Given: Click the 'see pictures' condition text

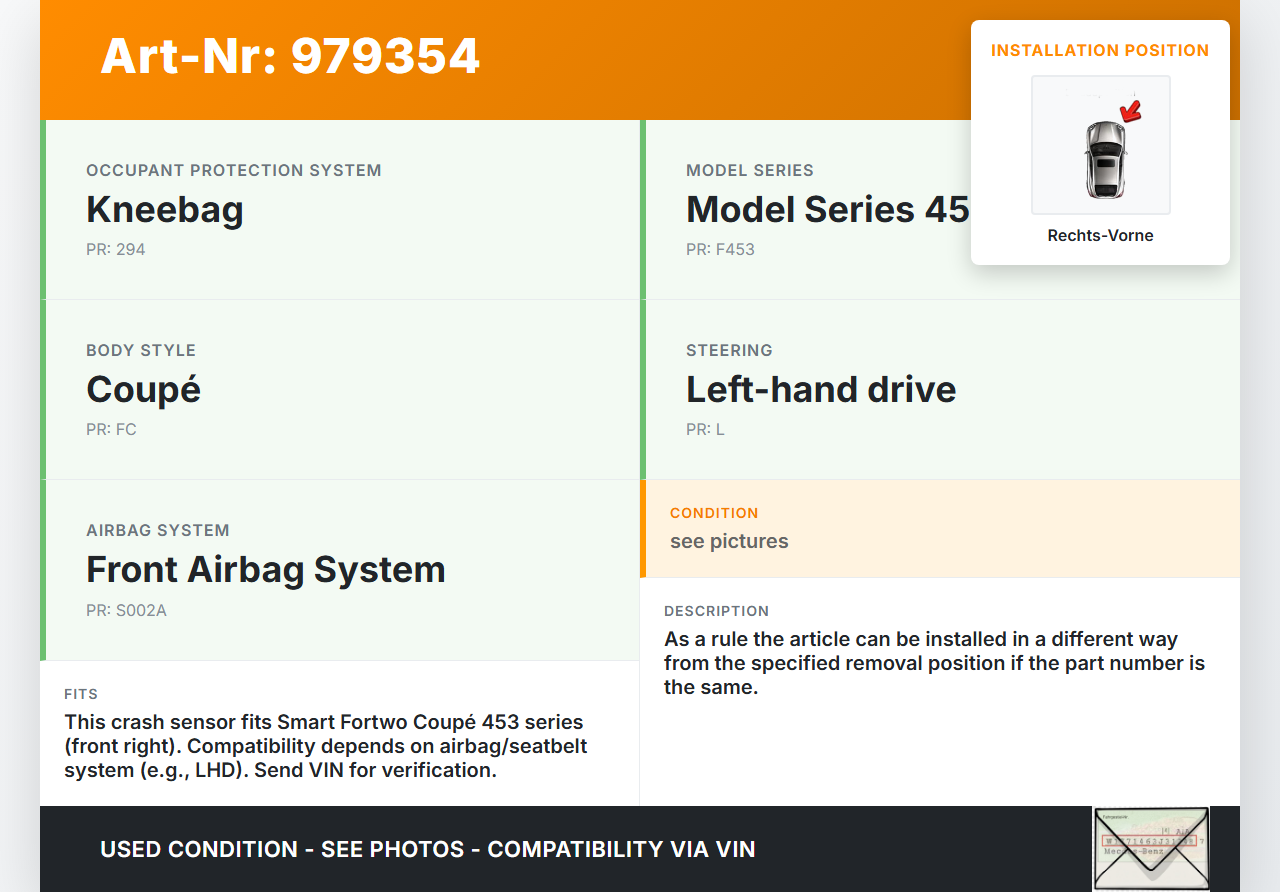Looking at the screenshot, I should pyautogui.click(x=729, y=541).
